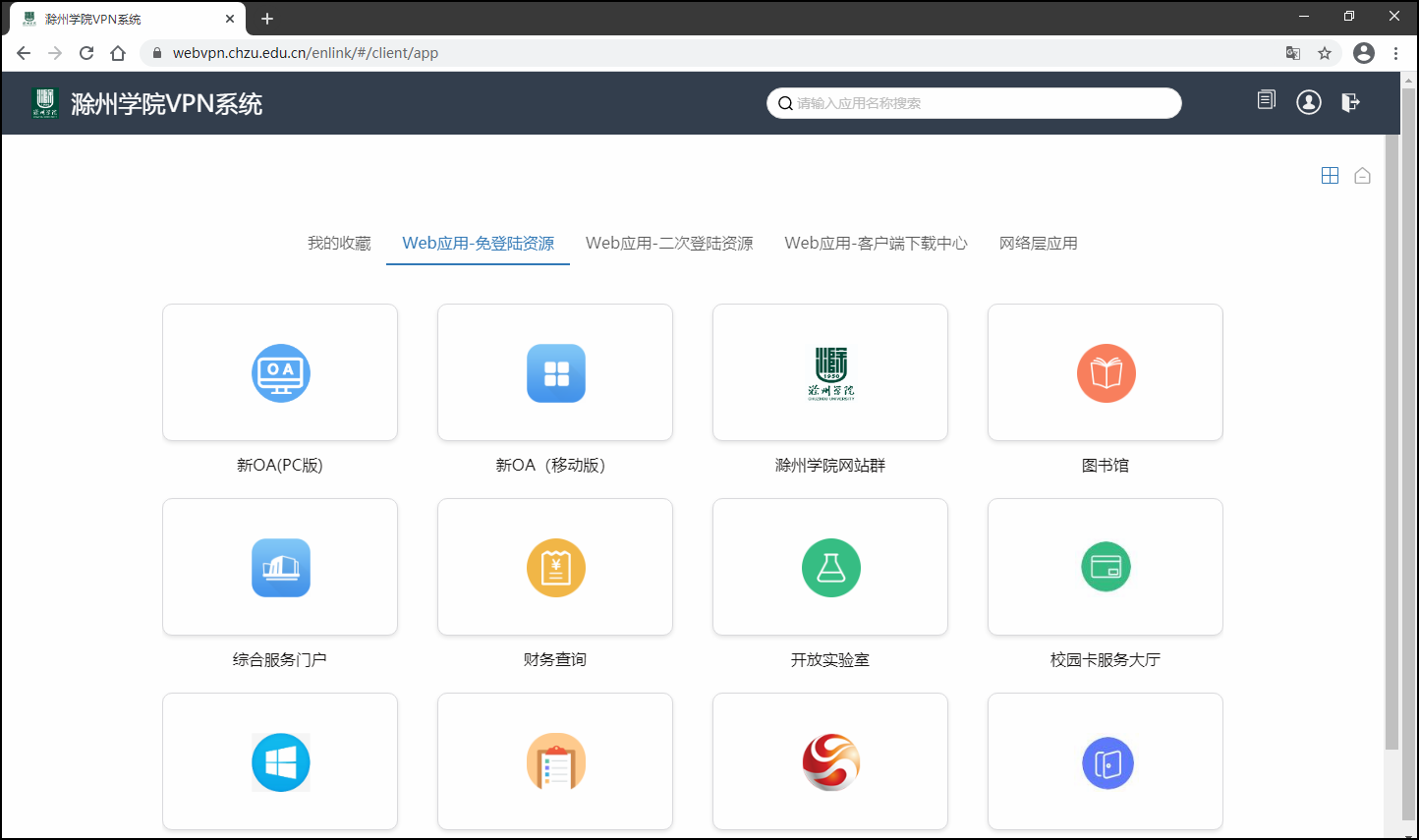Select the 滁州学院VPN系统 browser tab

(128, 19)
